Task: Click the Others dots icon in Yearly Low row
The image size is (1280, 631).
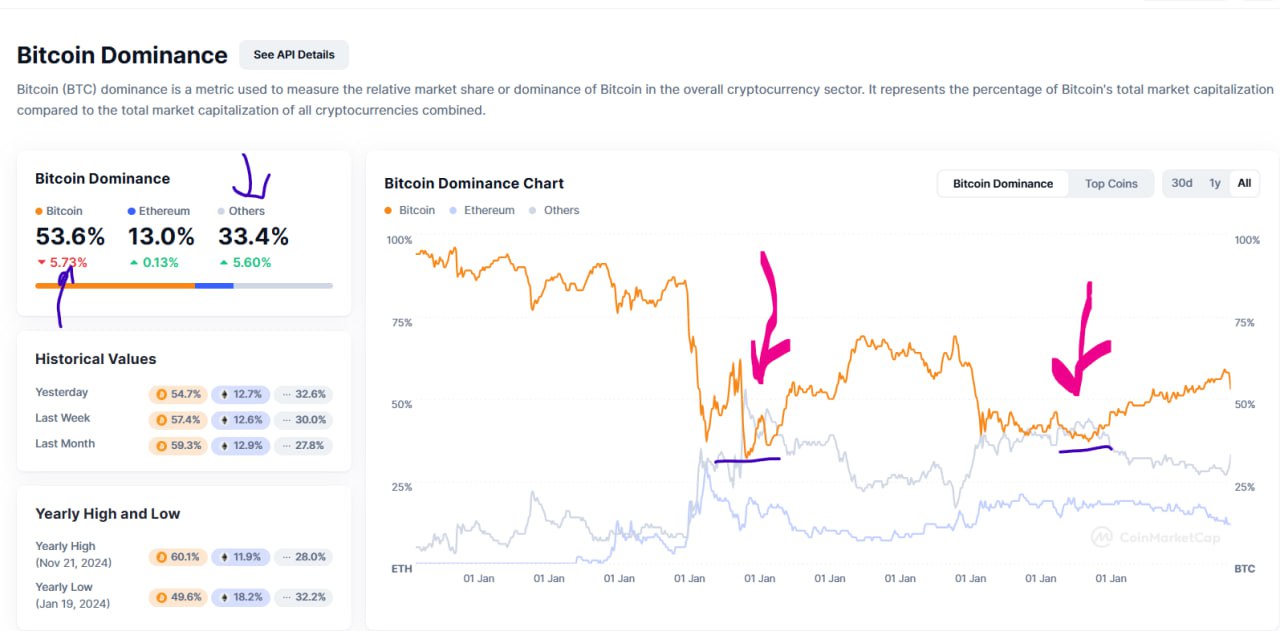Action: pos(284,597)
